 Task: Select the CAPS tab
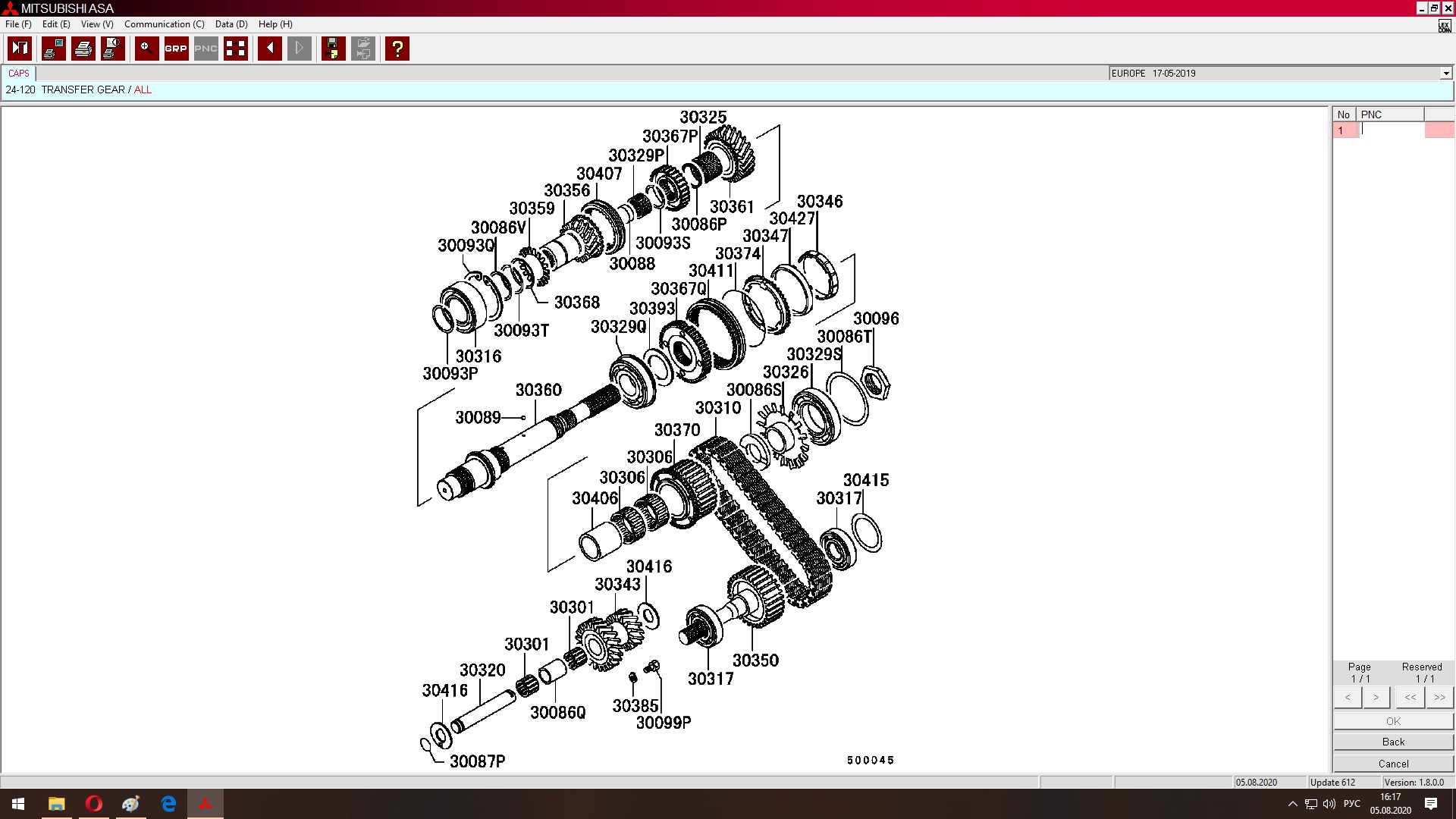19,74
